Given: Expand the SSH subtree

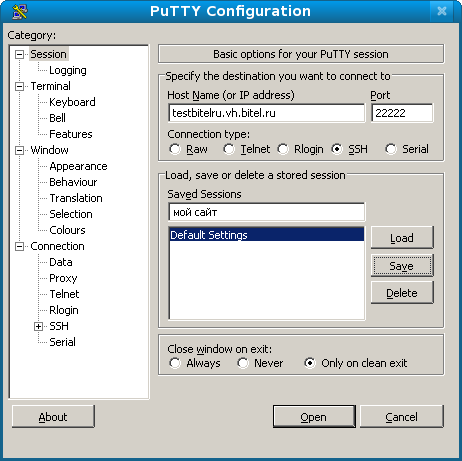Looking at the screenshot, I should coord(38,326).
